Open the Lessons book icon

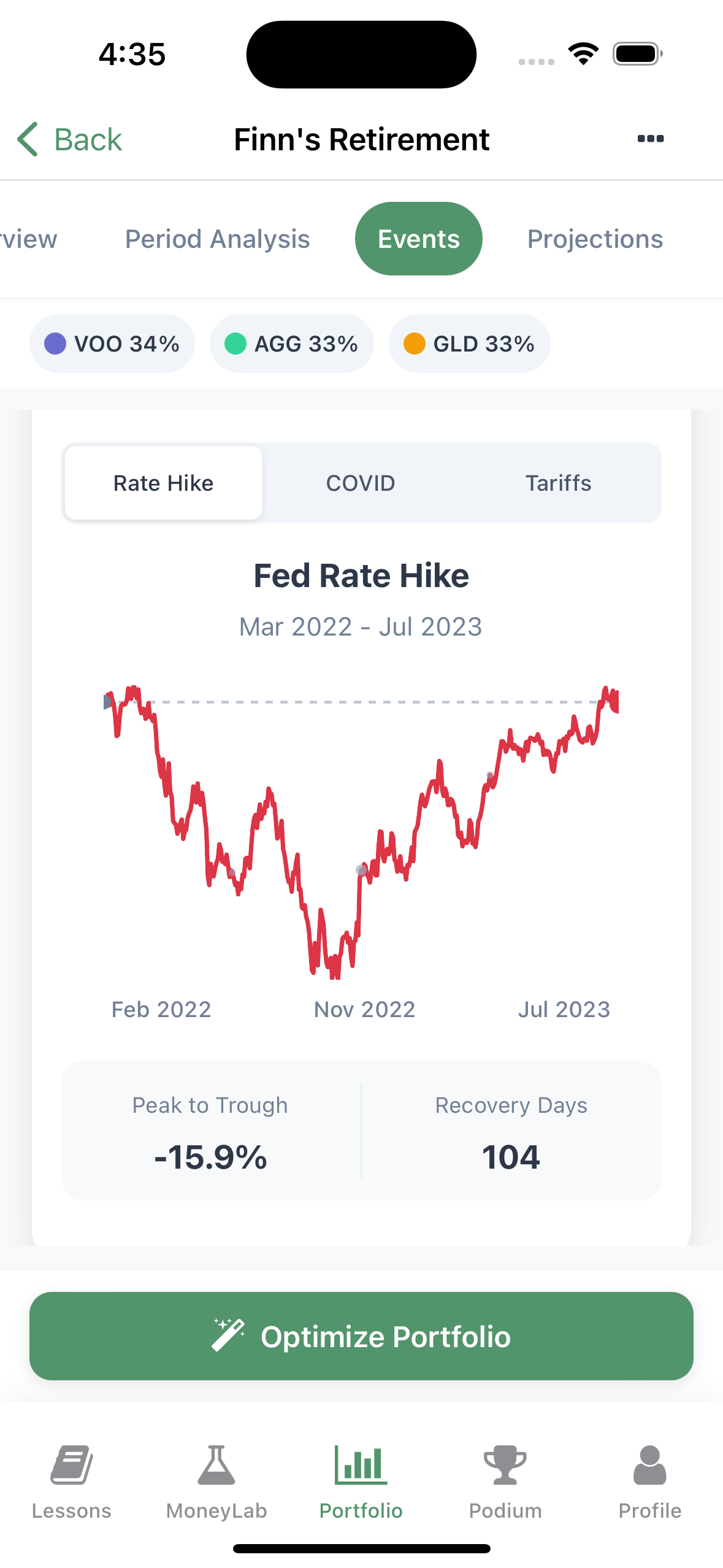click(x=72, y=1465)
